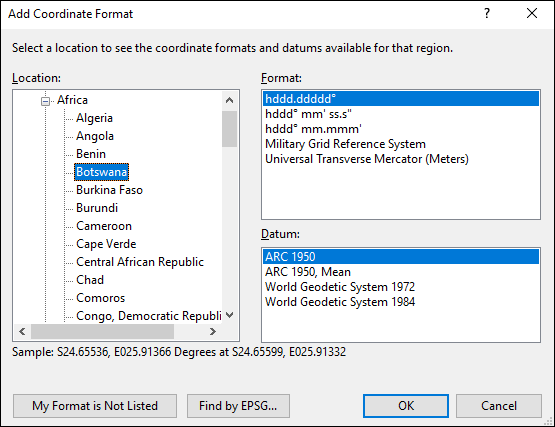Select Chad in the location list
Screen dimensions: 555x427
[x=90, y=280]
